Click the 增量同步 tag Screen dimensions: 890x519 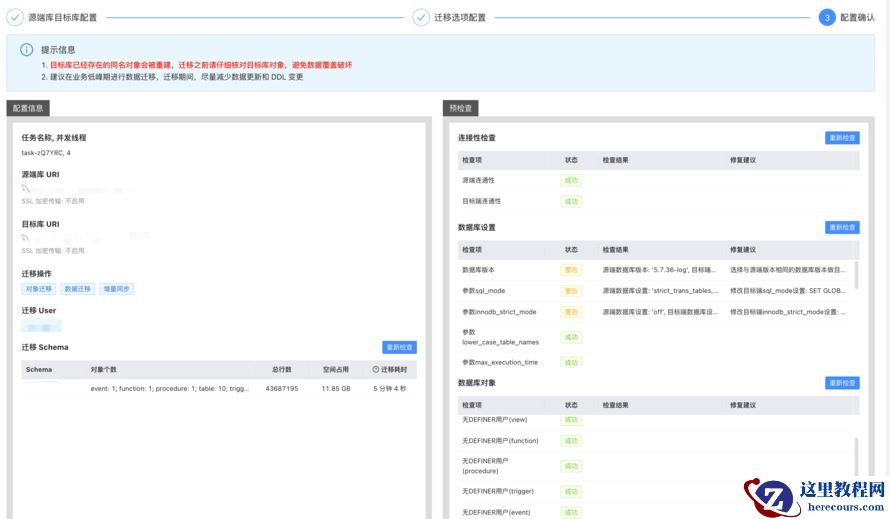pos(117,289)
